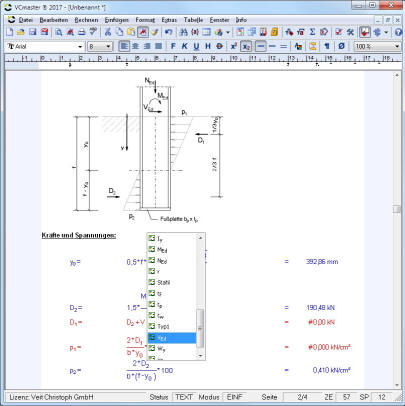Open print preview with the magnifier page icon

click(59, 32)
